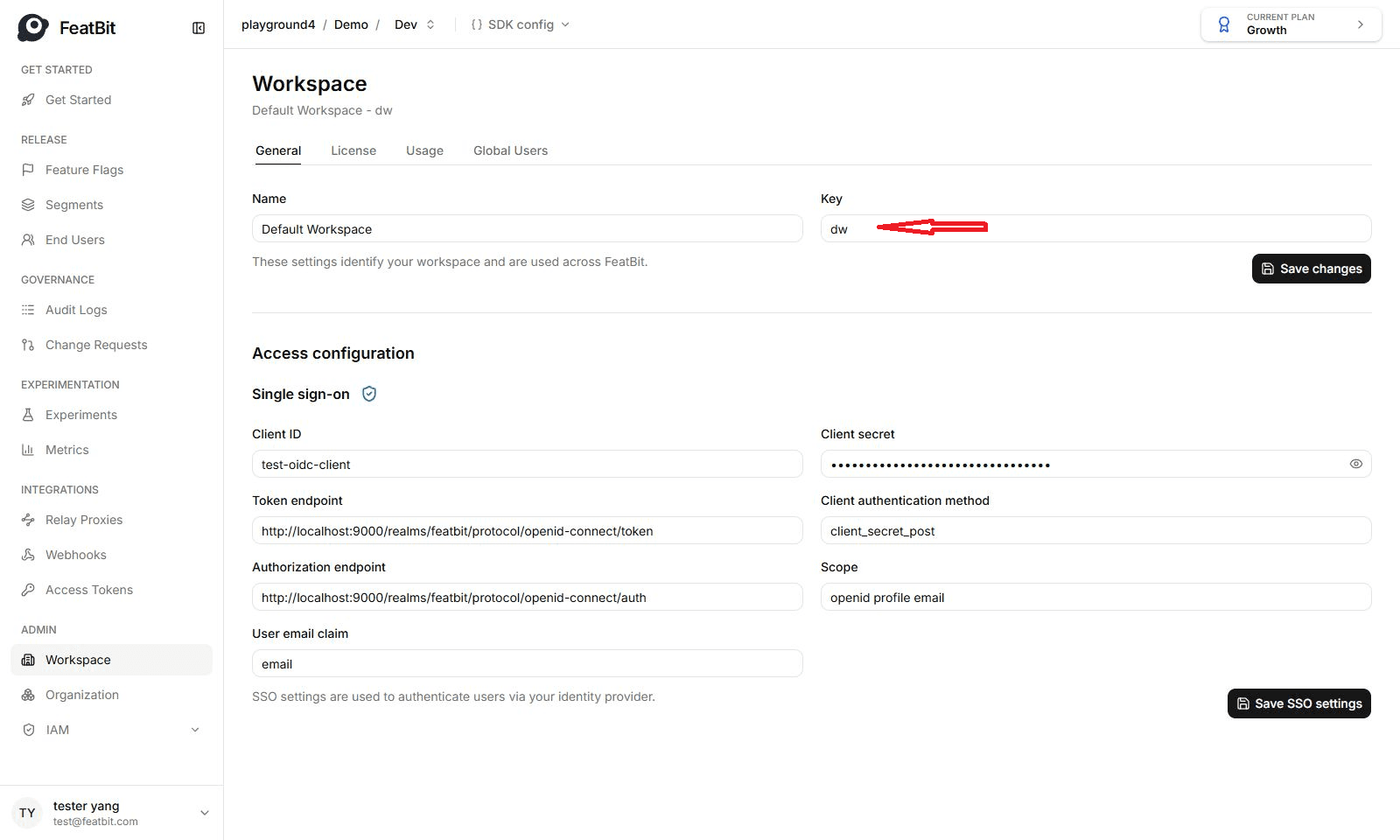Click the SDK config braces icon

[477, 24]
